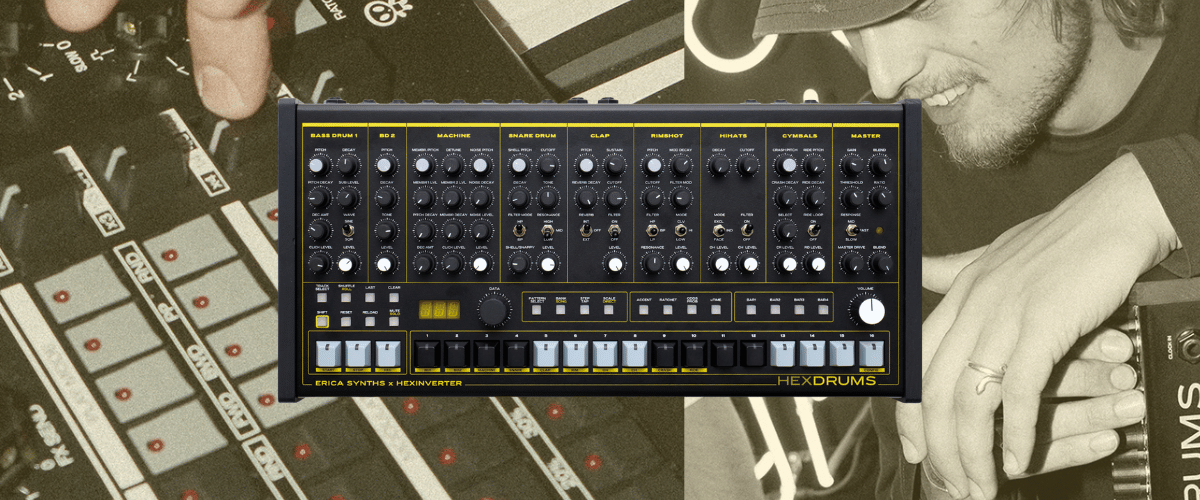1200x500 pixels.
Task: Click the Scale/Direct button
Action: (608, 310)
